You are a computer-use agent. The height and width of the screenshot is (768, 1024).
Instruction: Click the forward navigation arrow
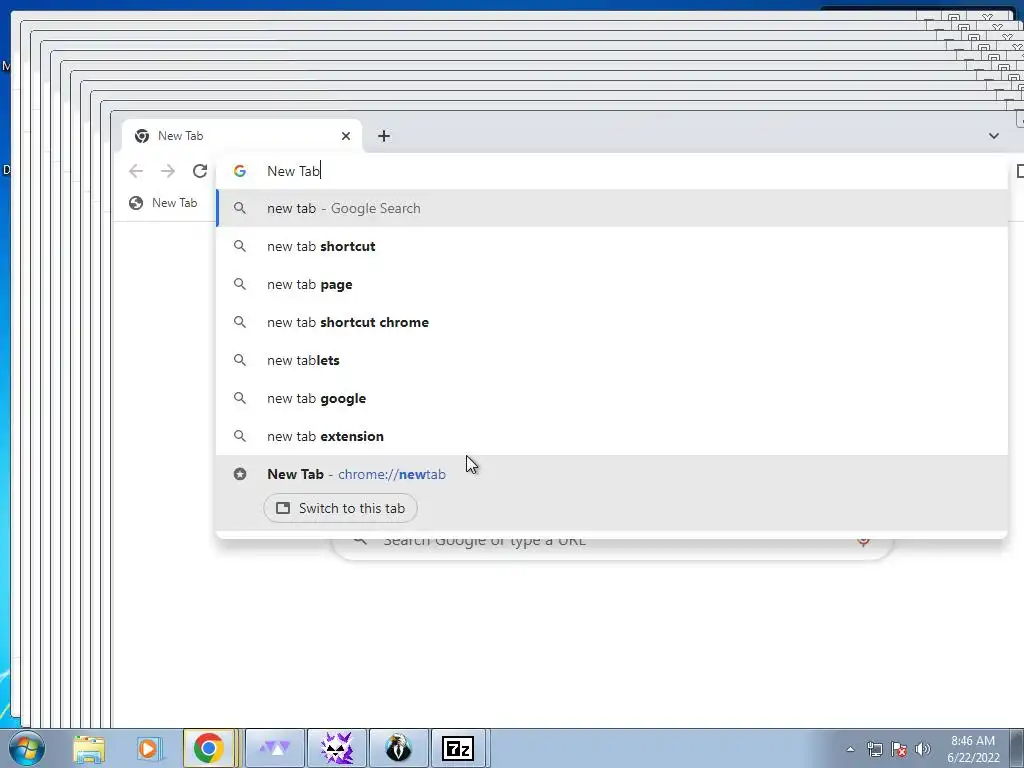point(168,171)
